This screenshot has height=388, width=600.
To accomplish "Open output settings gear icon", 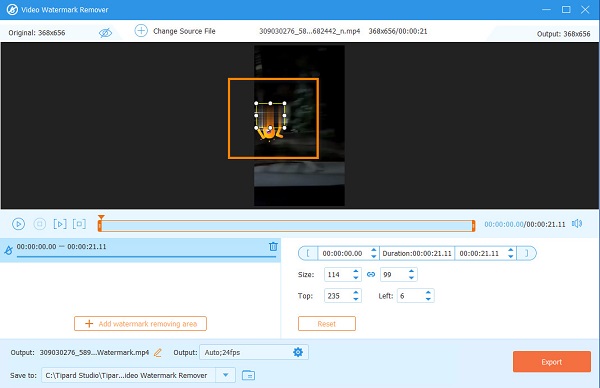I will pyautogui.click(x=298, y=352).
